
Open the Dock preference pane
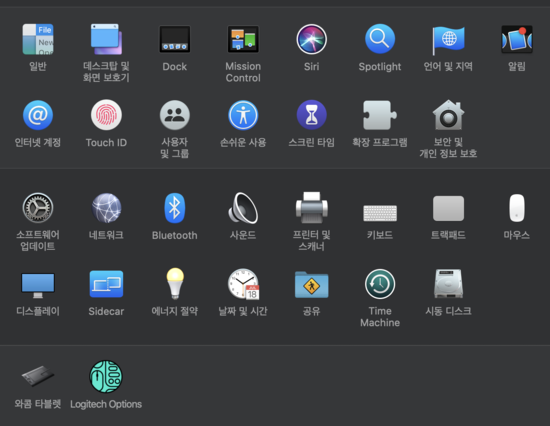[x=175, y=39]
